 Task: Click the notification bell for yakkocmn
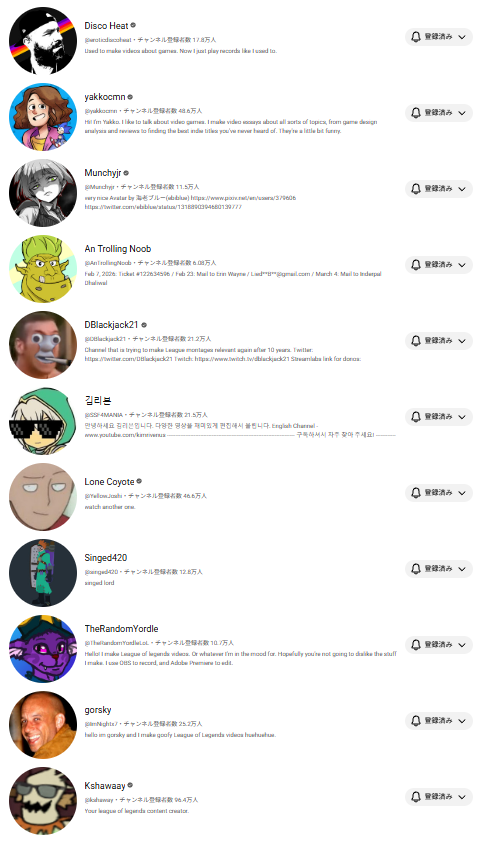click(x=416, y=113)
